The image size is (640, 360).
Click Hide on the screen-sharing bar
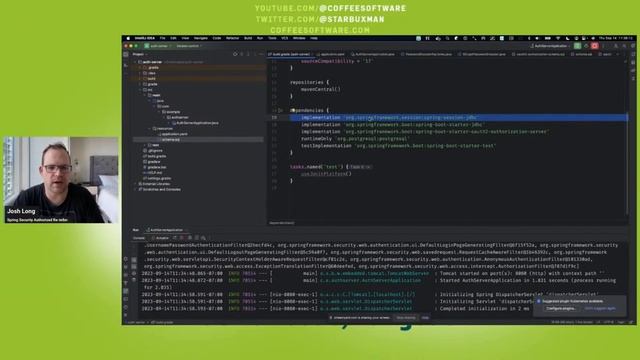coord(425,318)
